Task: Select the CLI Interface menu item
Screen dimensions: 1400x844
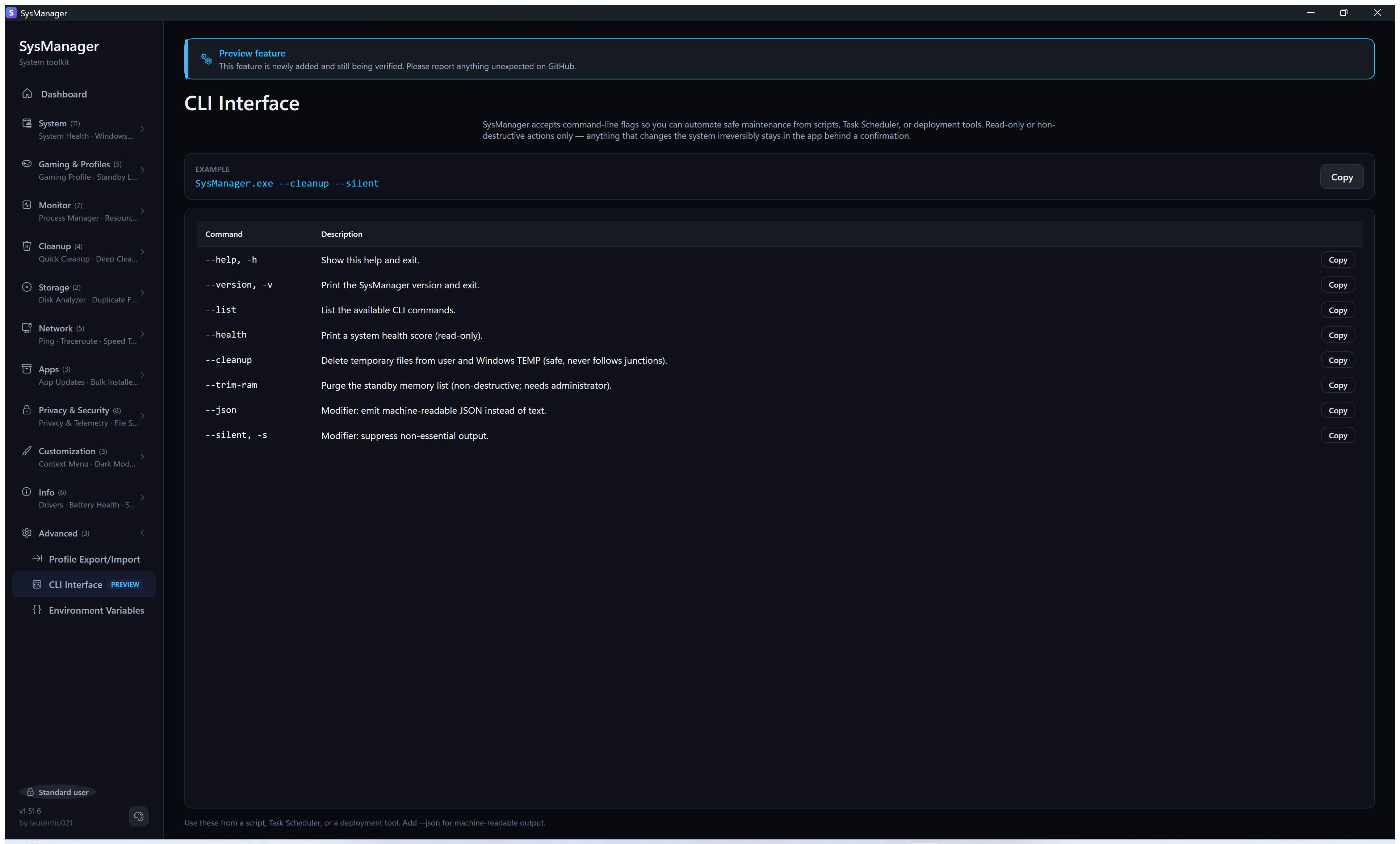Action: pyautogui.click(x=84, y=584)
